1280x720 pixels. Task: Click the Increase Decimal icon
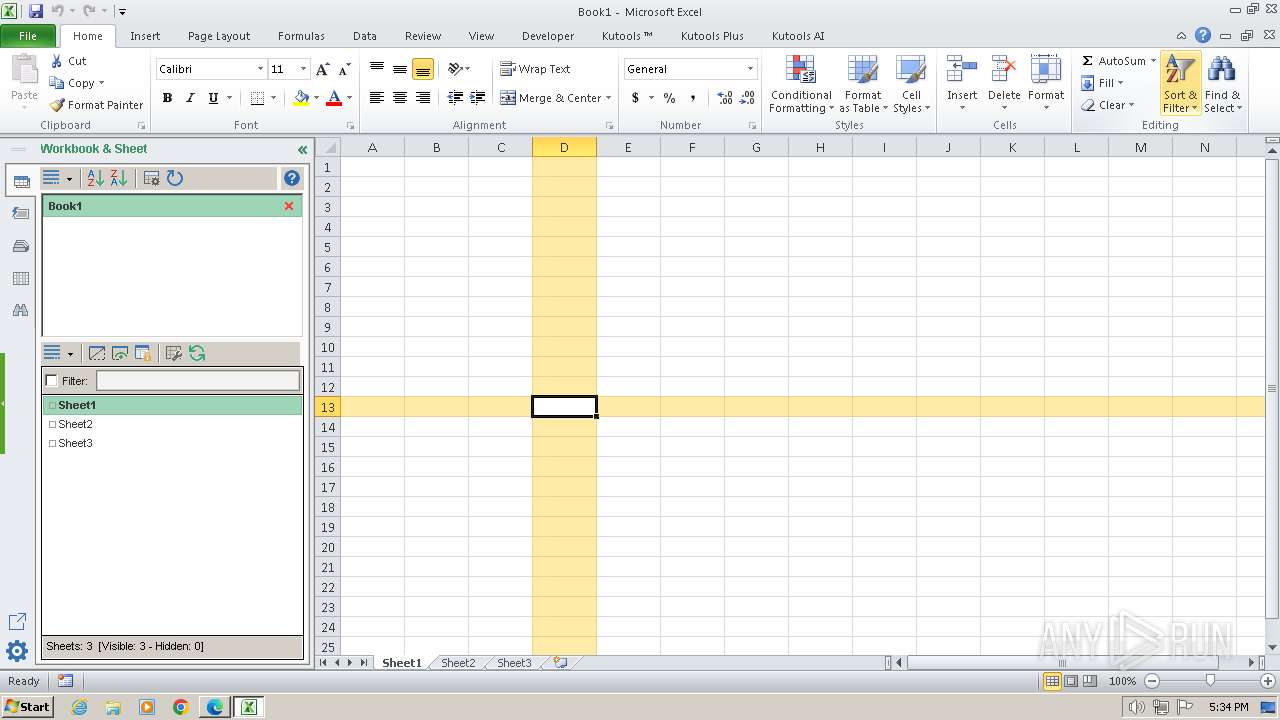point(725,98)
